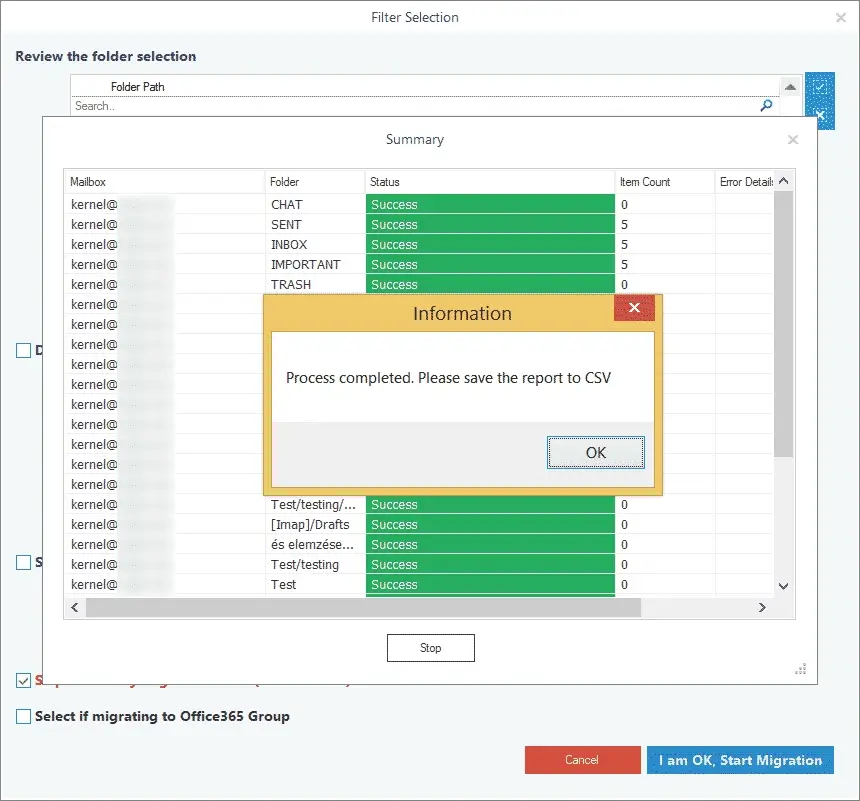Select the IMPORTANT folder row
The image size is (860, 801).
coord(418,264)
